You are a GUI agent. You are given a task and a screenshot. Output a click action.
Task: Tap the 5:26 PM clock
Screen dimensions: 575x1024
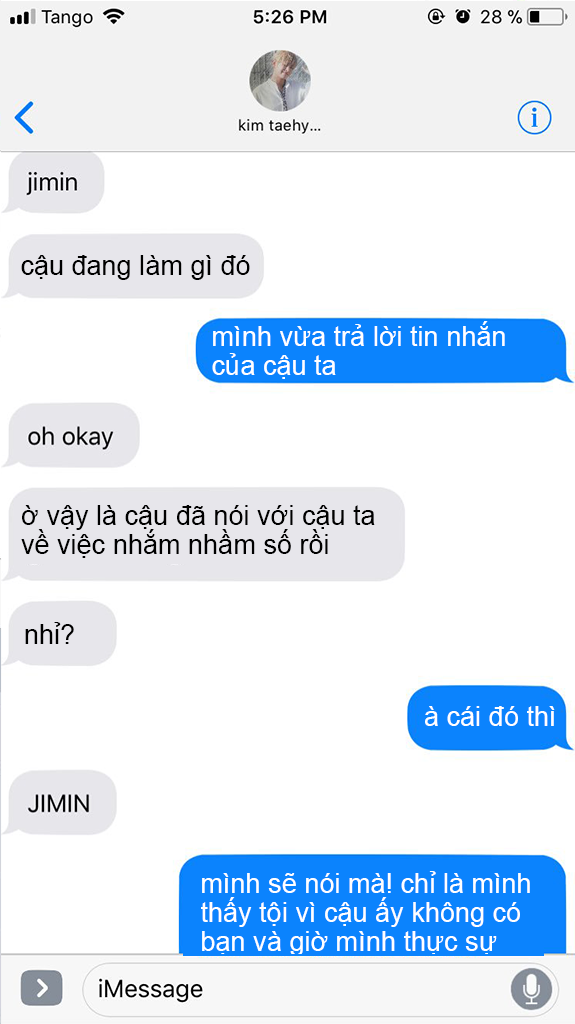click(289, 17)
